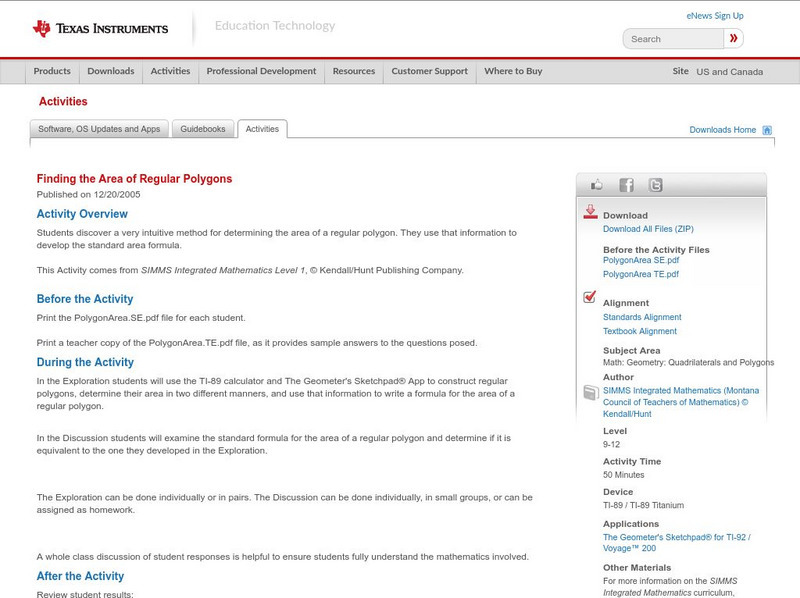Click 'Published on 12/20/2005' text

point(88,194)
